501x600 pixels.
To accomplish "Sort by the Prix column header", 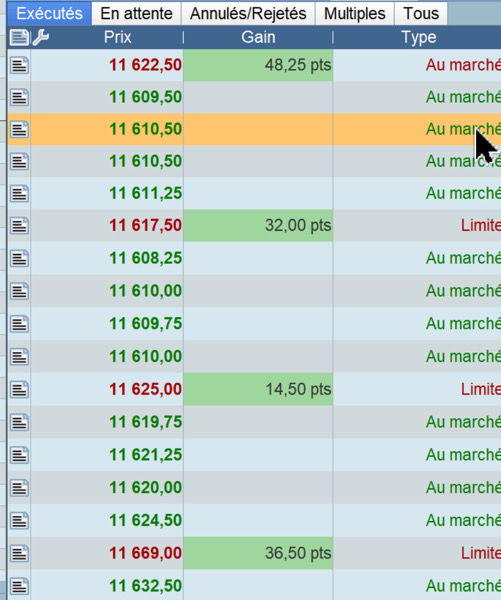I will point(117,37).
